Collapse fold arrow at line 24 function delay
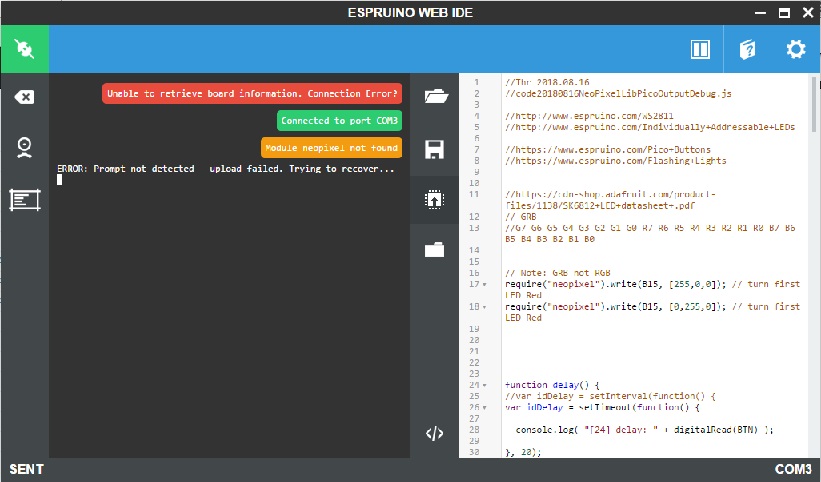This screenshot has height=482, width=821. [484, 385]
